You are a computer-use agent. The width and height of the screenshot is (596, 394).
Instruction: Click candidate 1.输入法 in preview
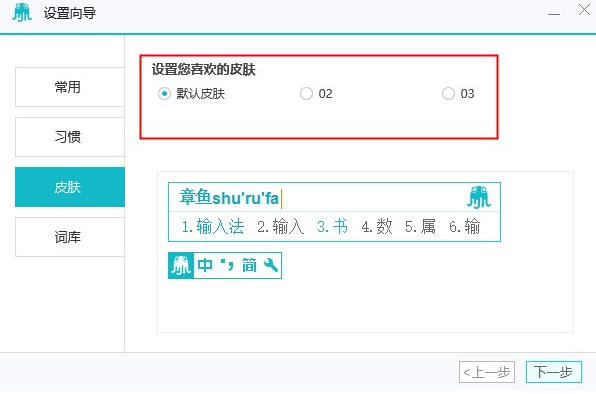[213, 227]
